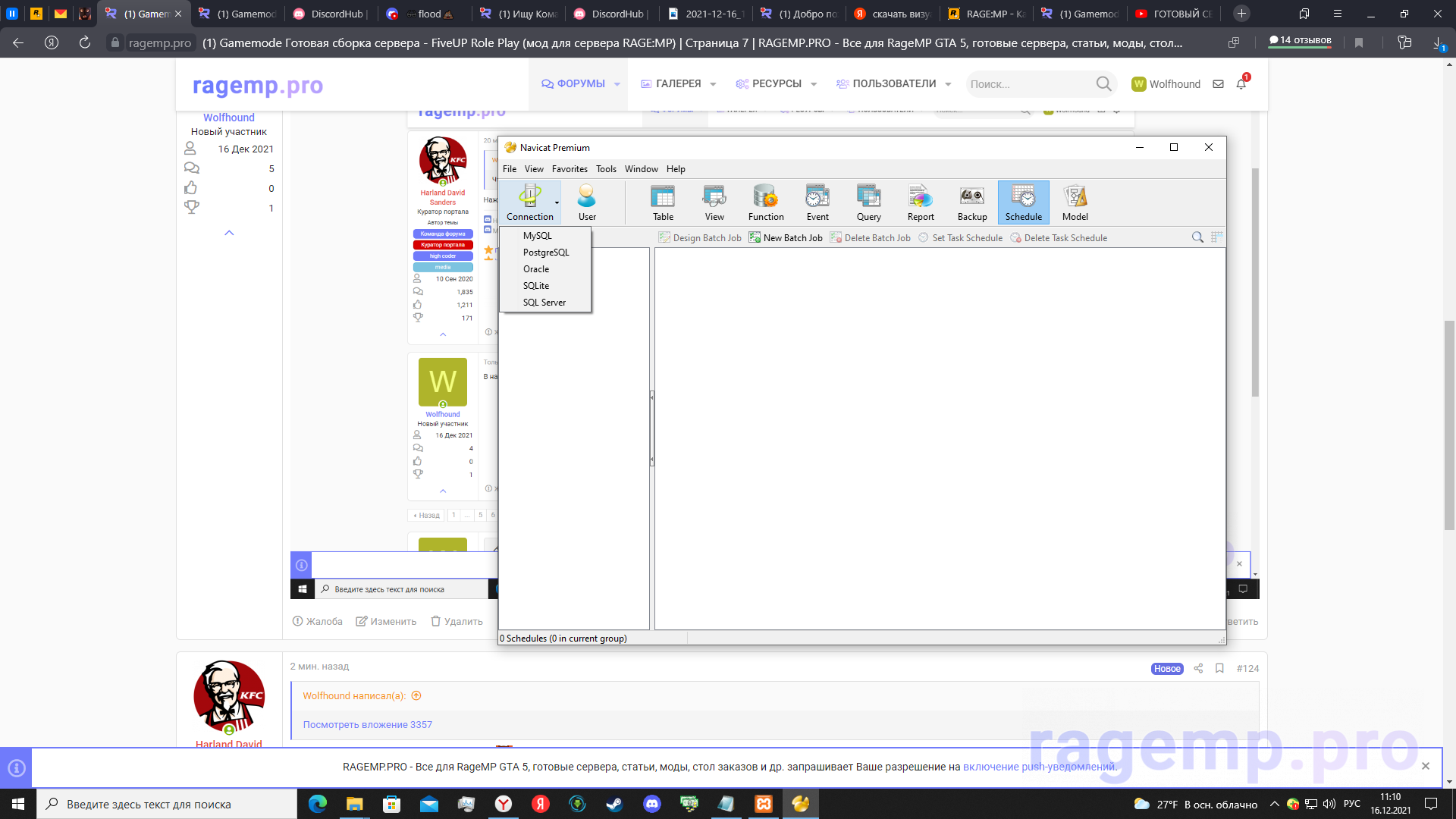Image resolution: width=1456 pixels, height=819 pixels.
Task: Click the Windows Start button
Action: [18, 804]
